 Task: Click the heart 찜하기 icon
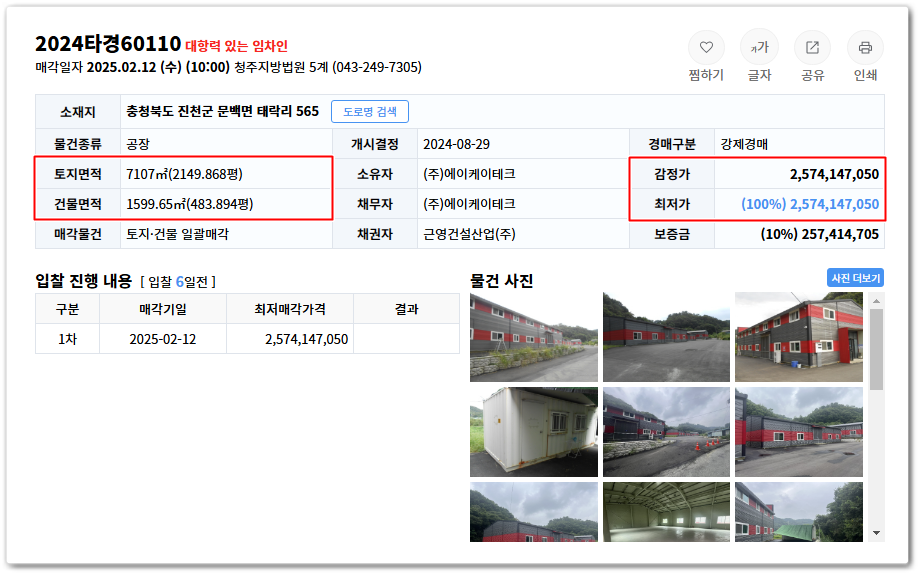point(706,48)
